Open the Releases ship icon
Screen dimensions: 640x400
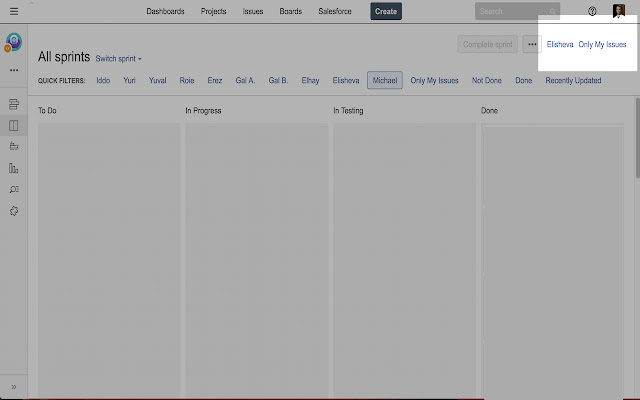click(x=13, y=146)
